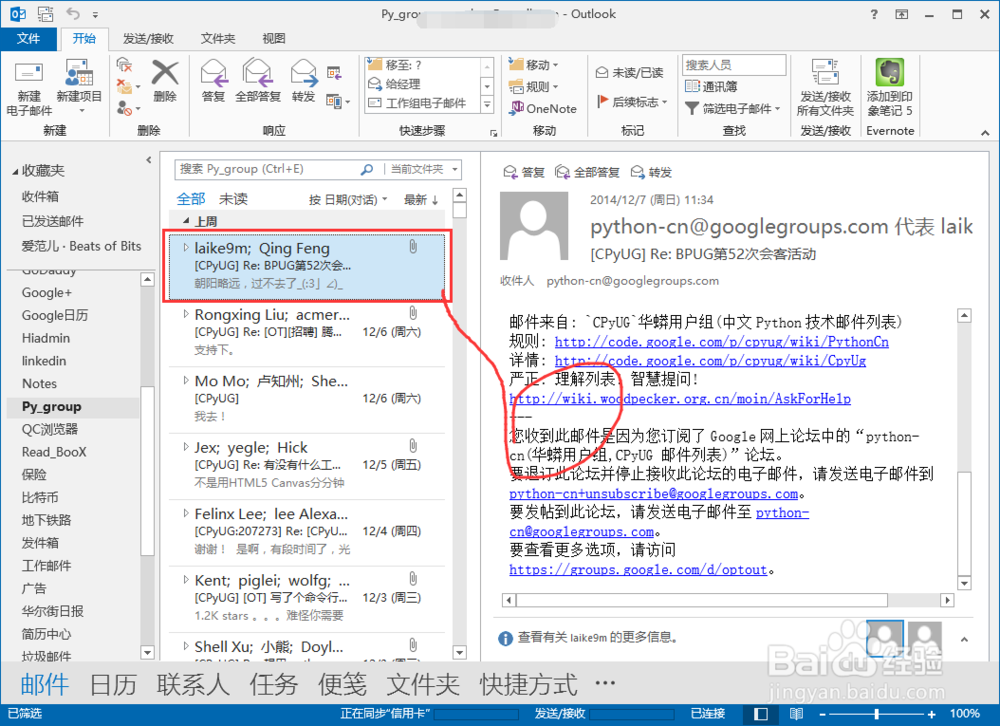
Task: Select the QC浏览器 folder
Action: click(50, 429)
